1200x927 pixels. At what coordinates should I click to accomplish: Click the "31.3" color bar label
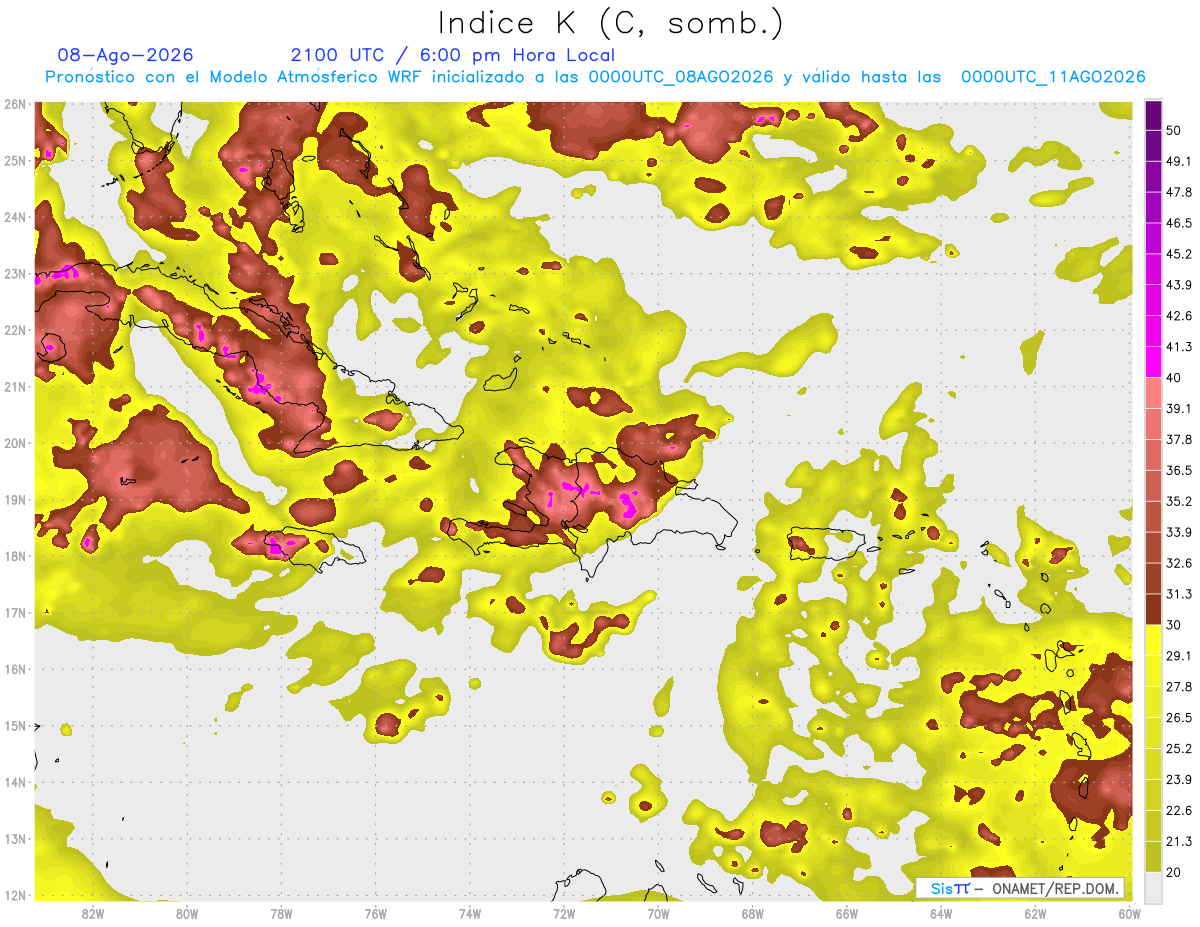tap(1179, 594)
